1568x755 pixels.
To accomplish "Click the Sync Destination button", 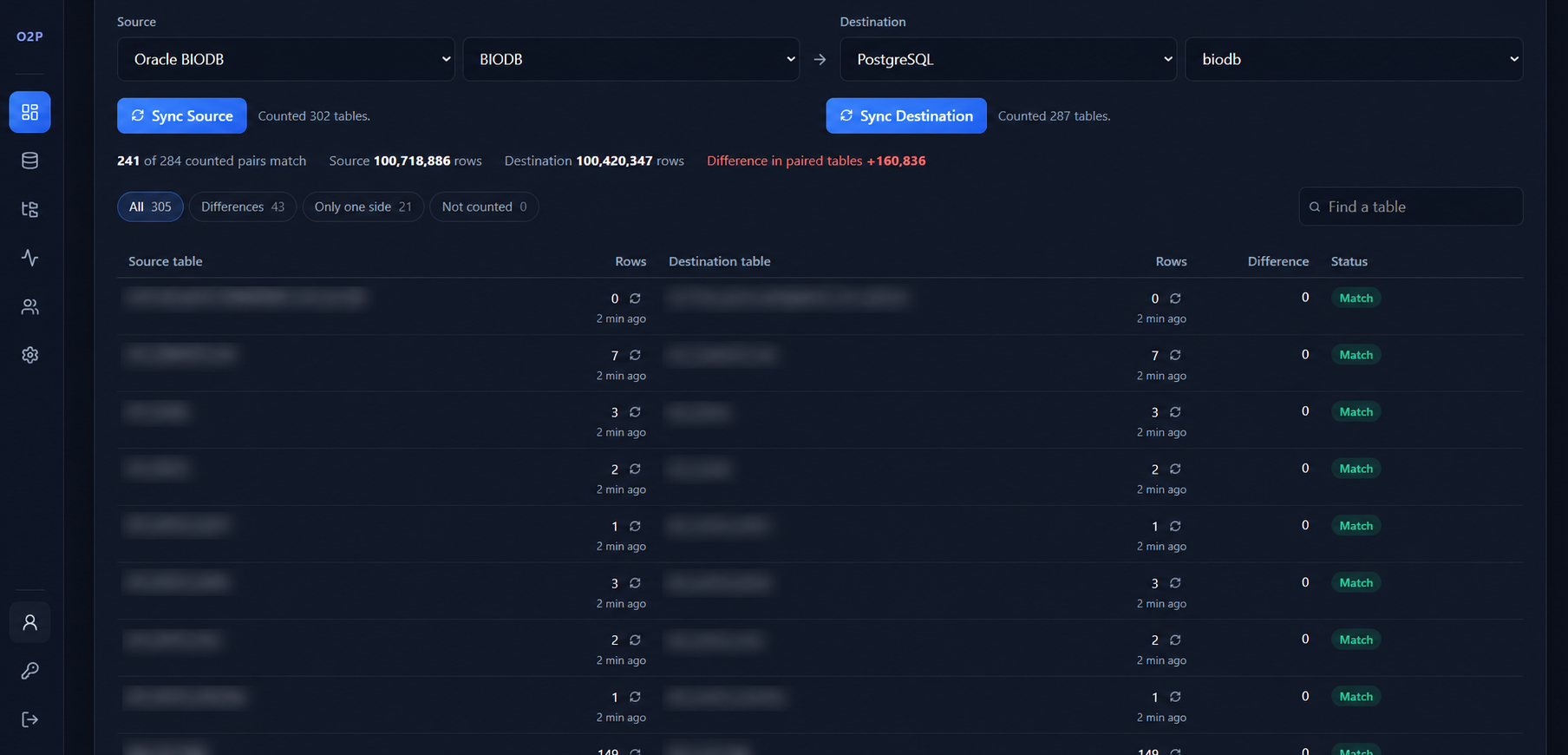I will 906,115.
